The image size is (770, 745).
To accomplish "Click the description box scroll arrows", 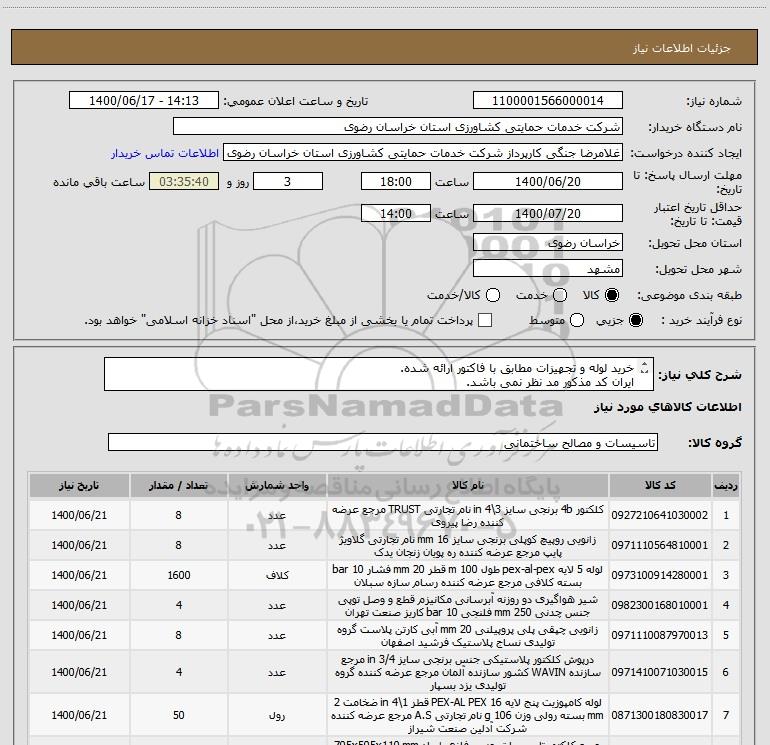I will tap(645, 367).
